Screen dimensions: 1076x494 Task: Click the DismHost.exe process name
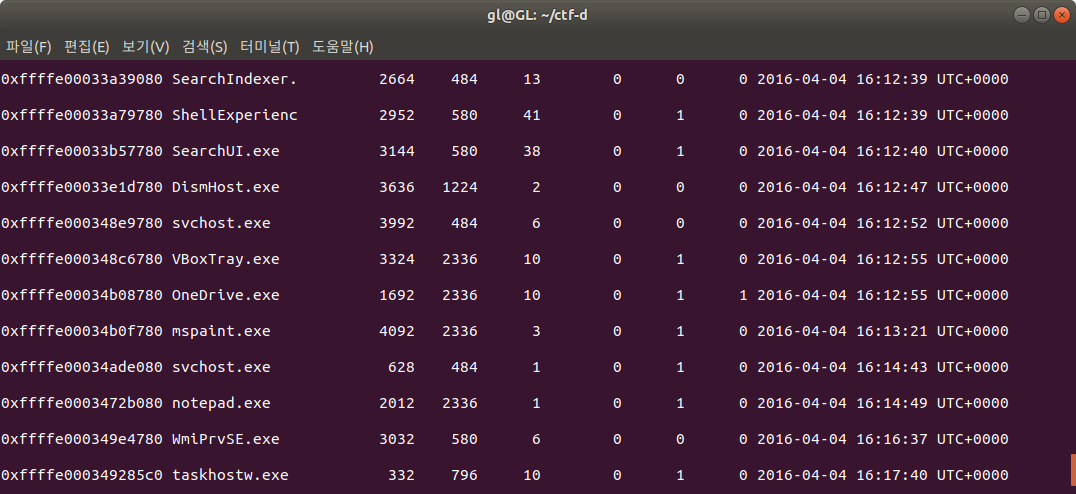226,187
